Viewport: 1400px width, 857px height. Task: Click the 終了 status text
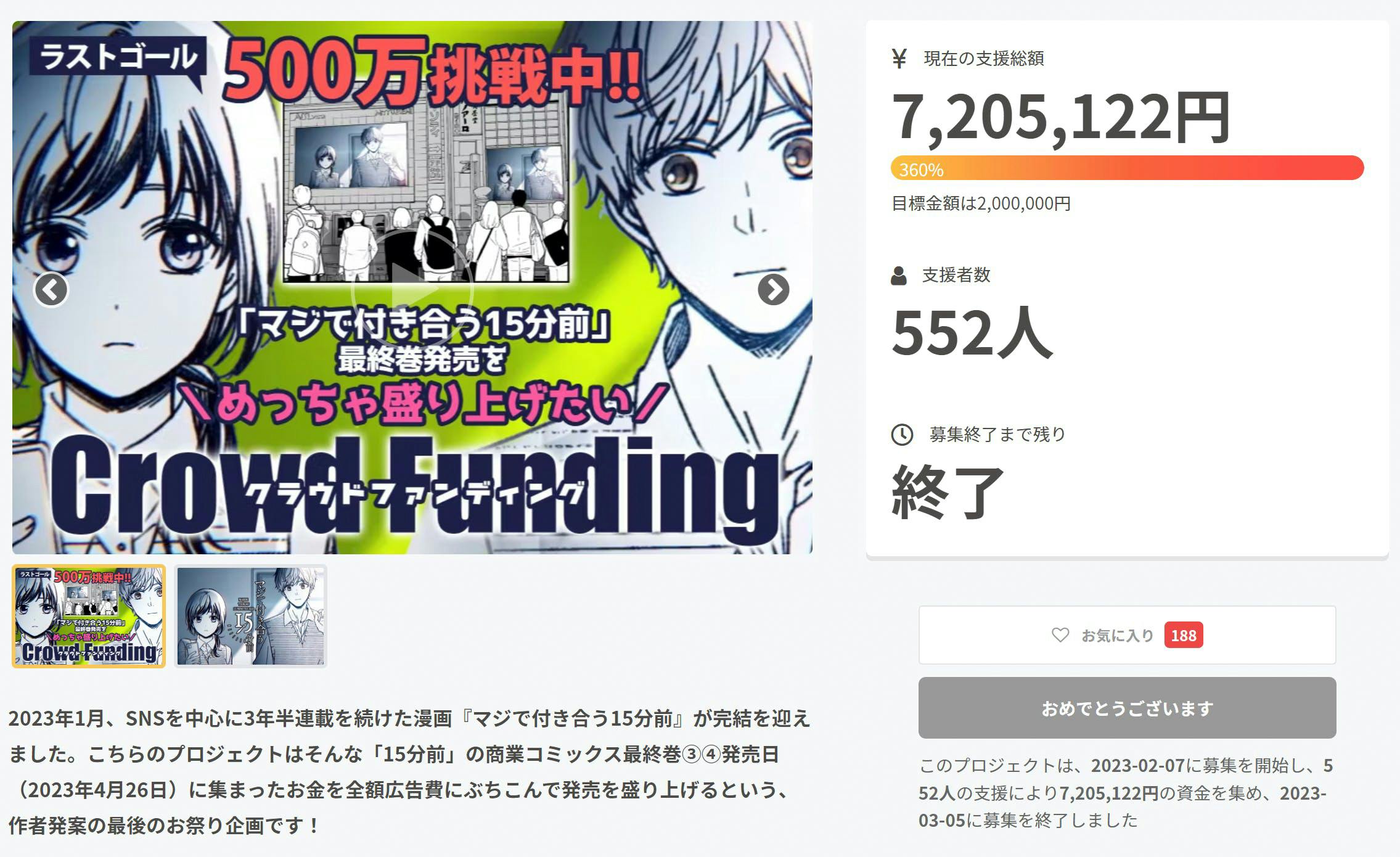point(948,491)
